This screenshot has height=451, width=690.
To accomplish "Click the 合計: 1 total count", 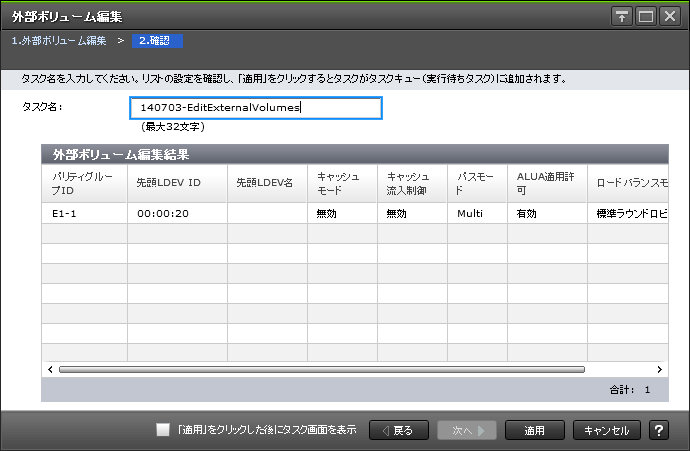I will pyautogui.click(x=630, y=389).
